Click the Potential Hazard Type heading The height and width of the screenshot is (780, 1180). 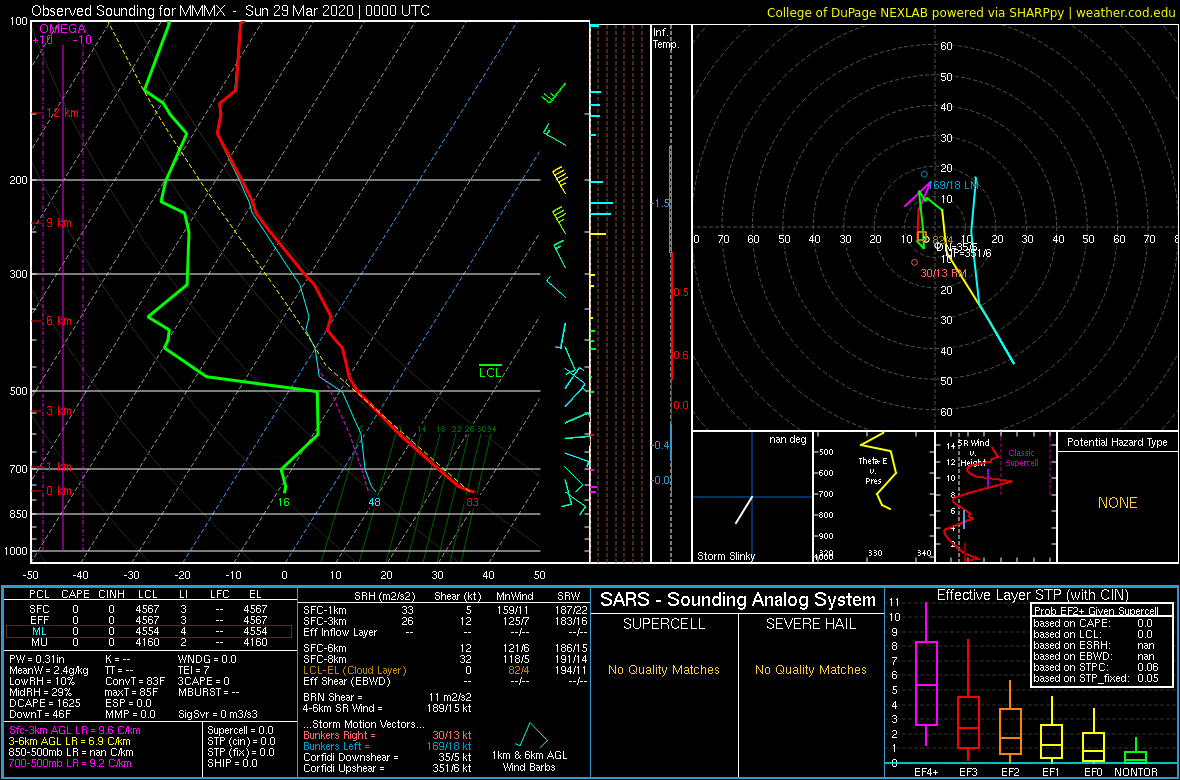coord(1117,443)
